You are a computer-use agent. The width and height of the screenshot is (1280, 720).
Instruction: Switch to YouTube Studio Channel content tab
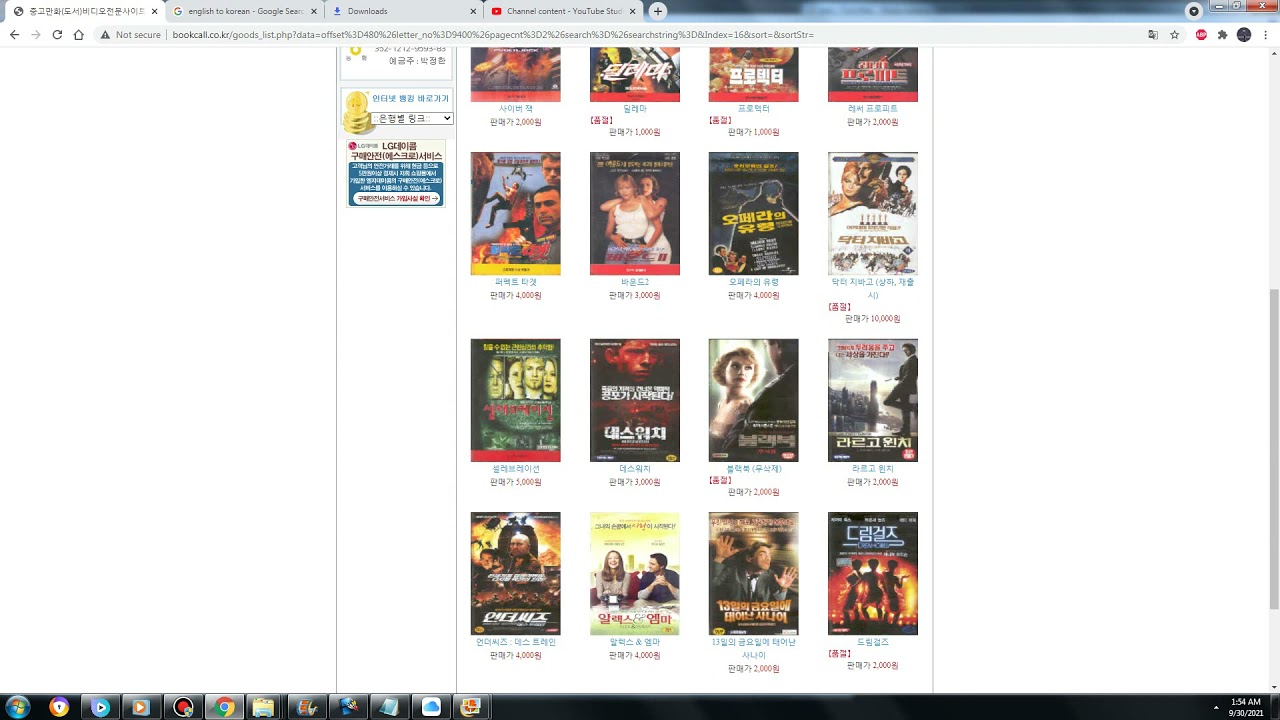tap(564, 11)
